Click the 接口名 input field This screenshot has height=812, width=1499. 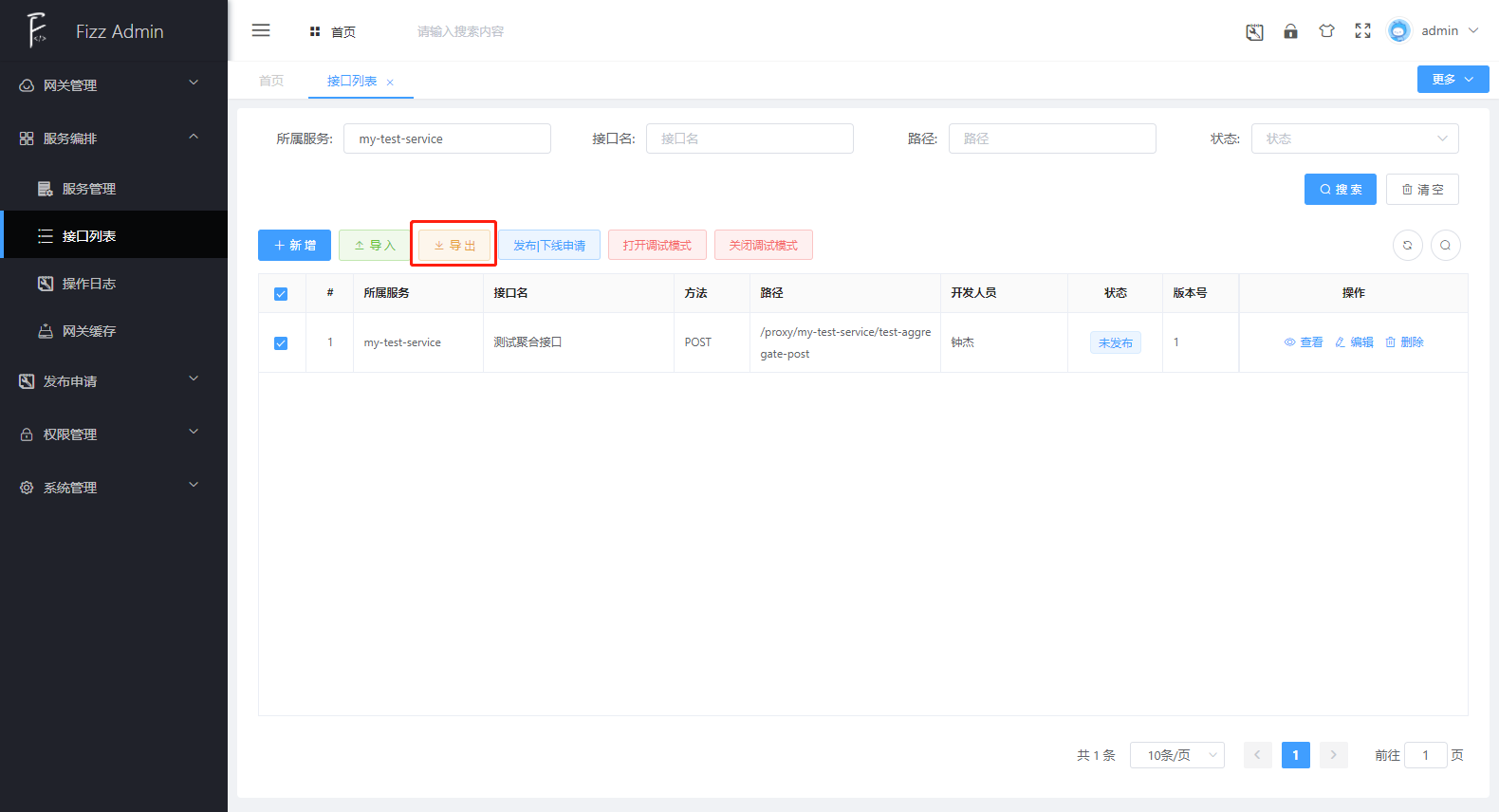(749, 138)
